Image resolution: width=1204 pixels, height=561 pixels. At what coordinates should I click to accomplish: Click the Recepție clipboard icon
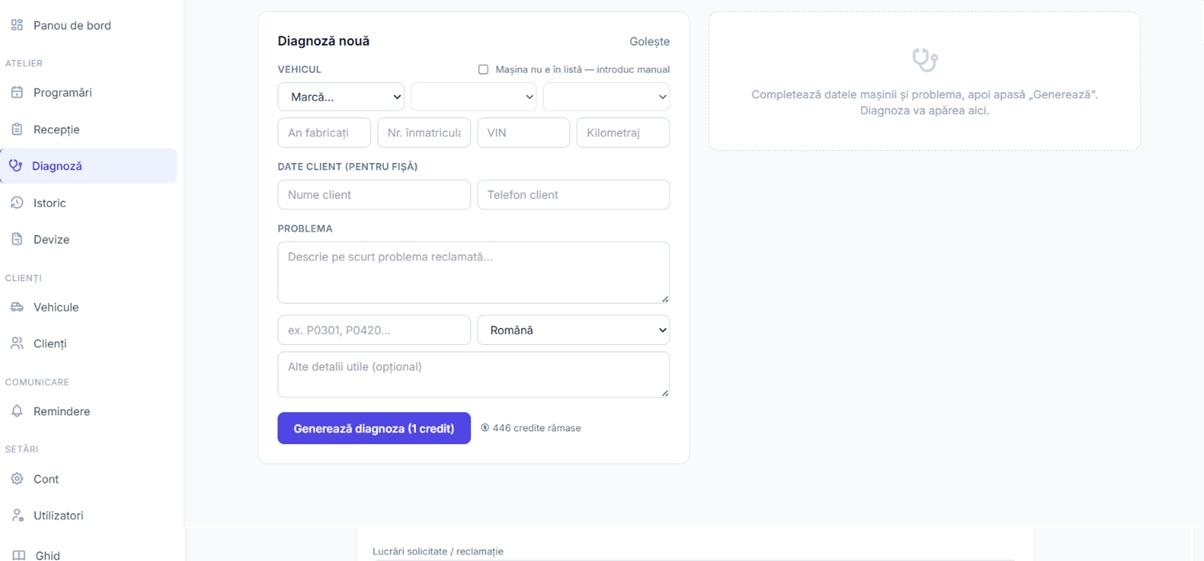coord(17,129)
